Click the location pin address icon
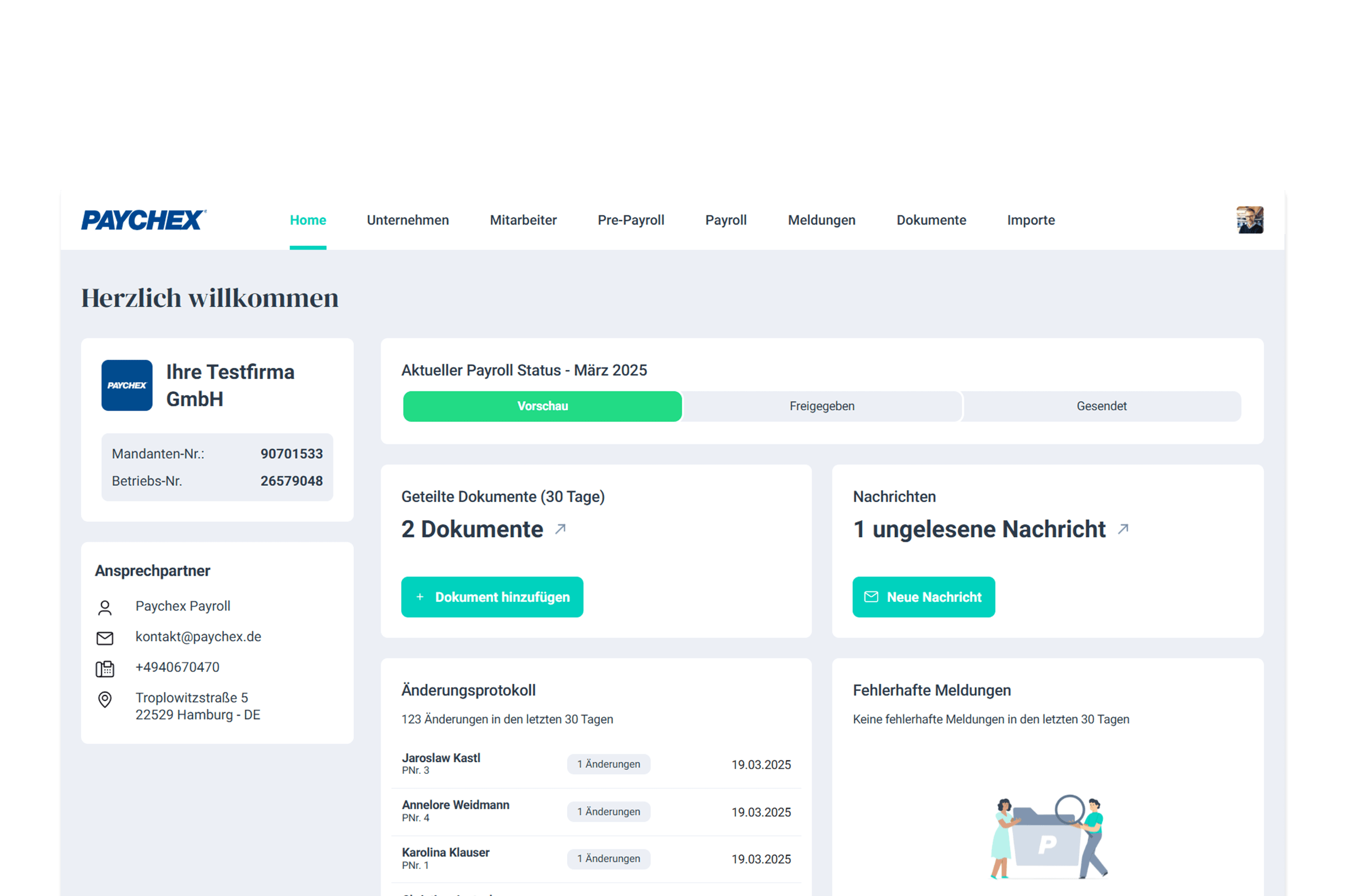1345x896 pixels. coord(105,700)
